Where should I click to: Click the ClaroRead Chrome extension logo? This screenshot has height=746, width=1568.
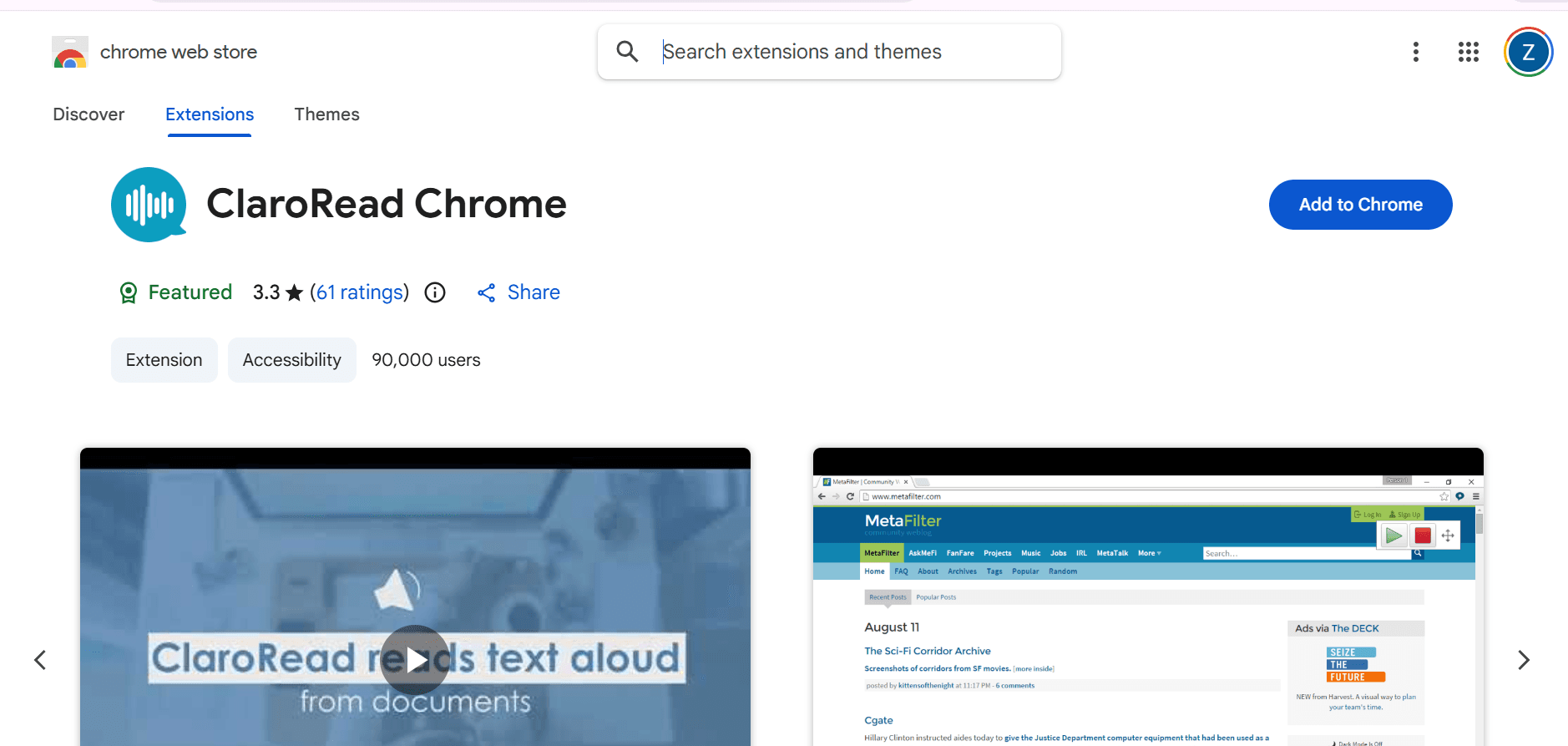click(149, 205)
